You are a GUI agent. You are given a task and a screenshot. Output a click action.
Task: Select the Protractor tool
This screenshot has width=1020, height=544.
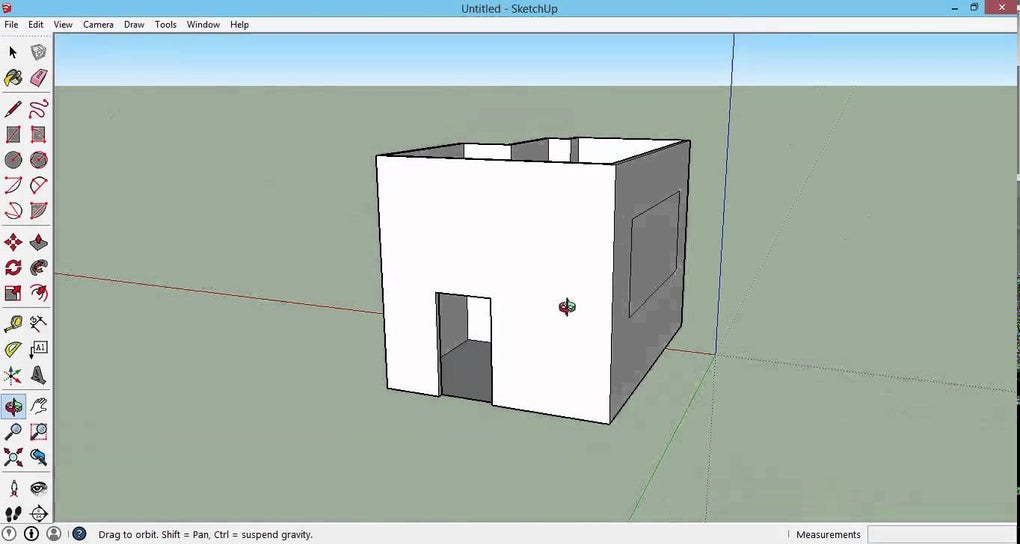13,349
